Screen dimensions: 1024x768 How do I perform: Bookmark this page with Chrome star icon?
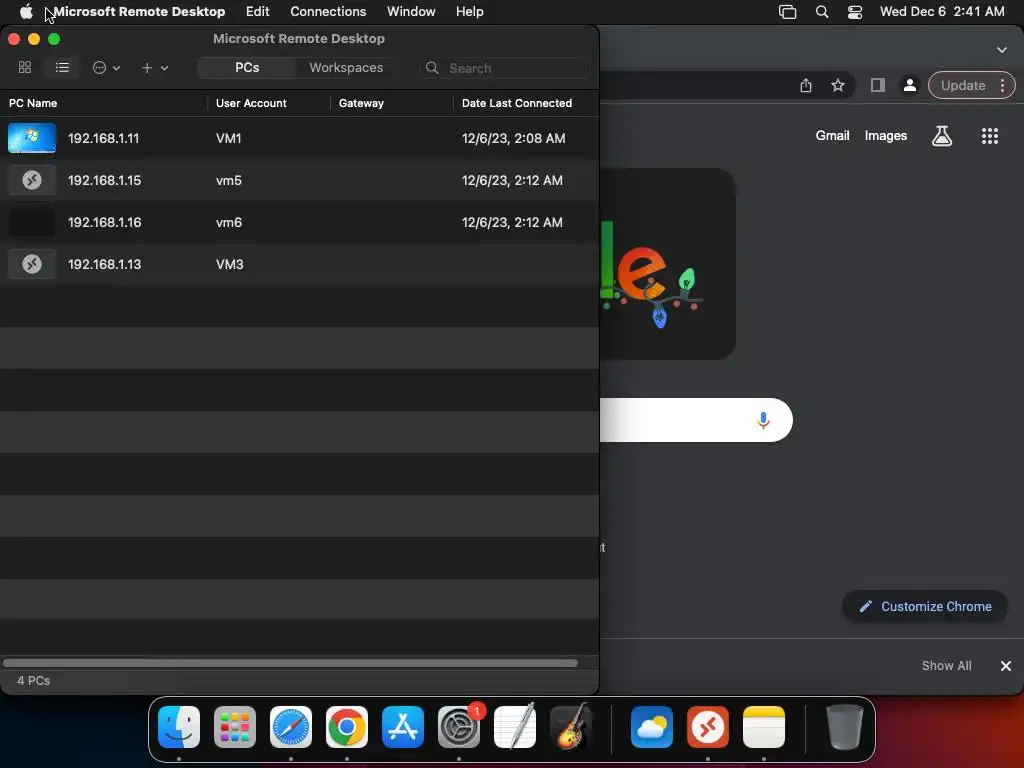(x=838, y=85)
